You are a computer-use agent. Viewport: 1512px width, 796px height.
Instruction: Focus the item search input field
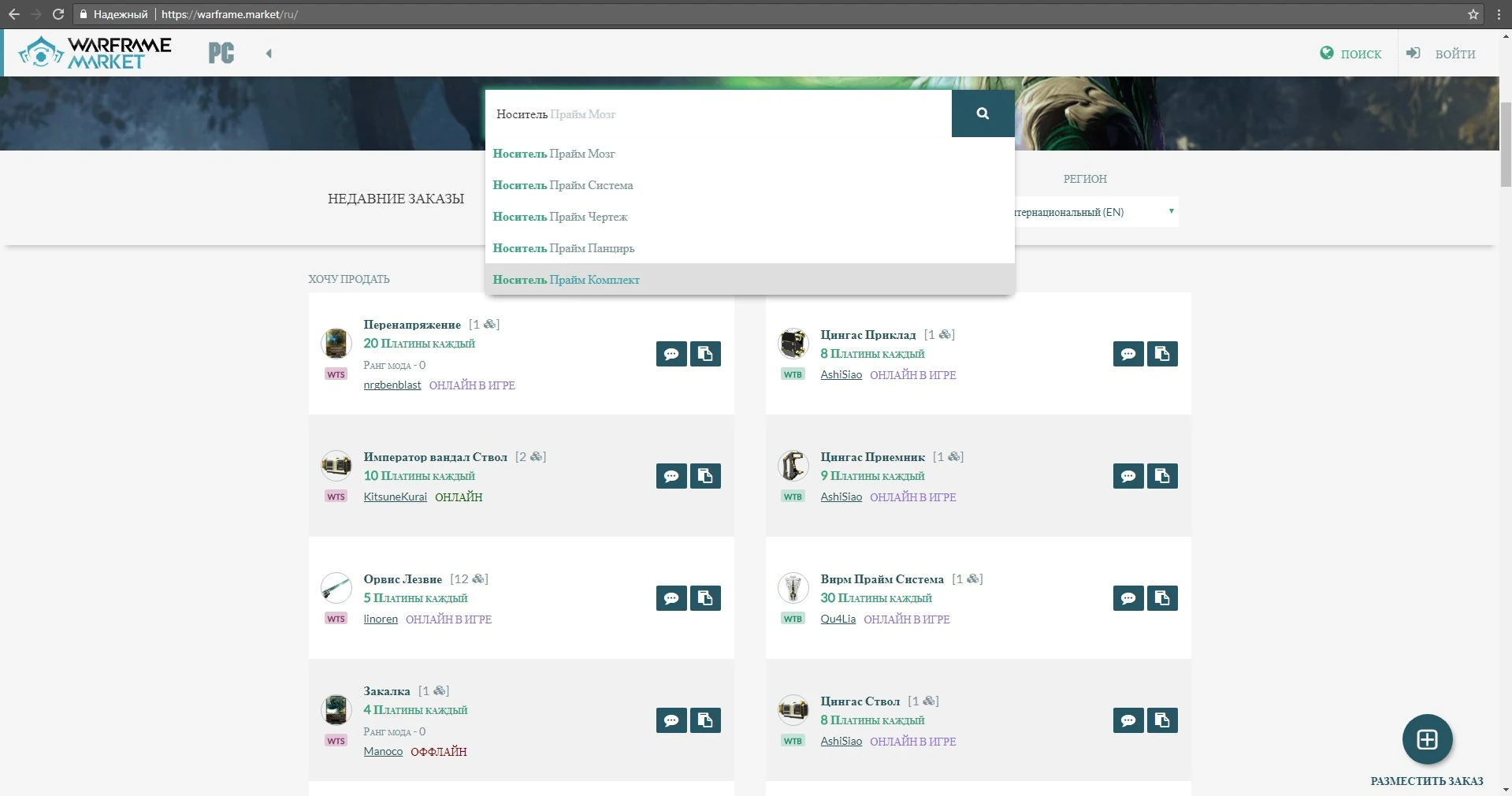(x=719, y=113)
